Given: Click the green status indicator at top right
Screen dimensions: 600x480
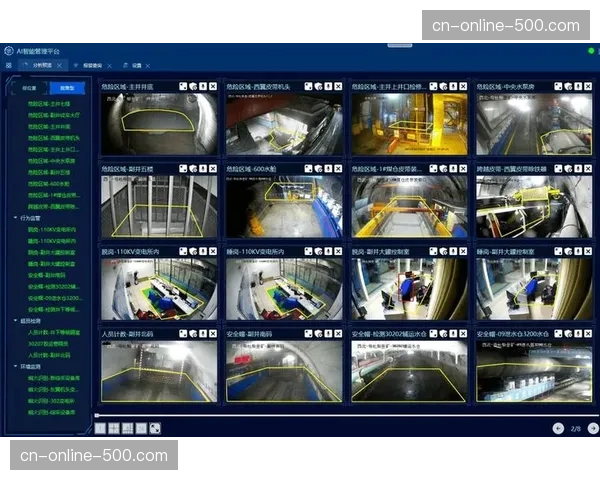Looking at the screenshot, I should coord(591,51).
